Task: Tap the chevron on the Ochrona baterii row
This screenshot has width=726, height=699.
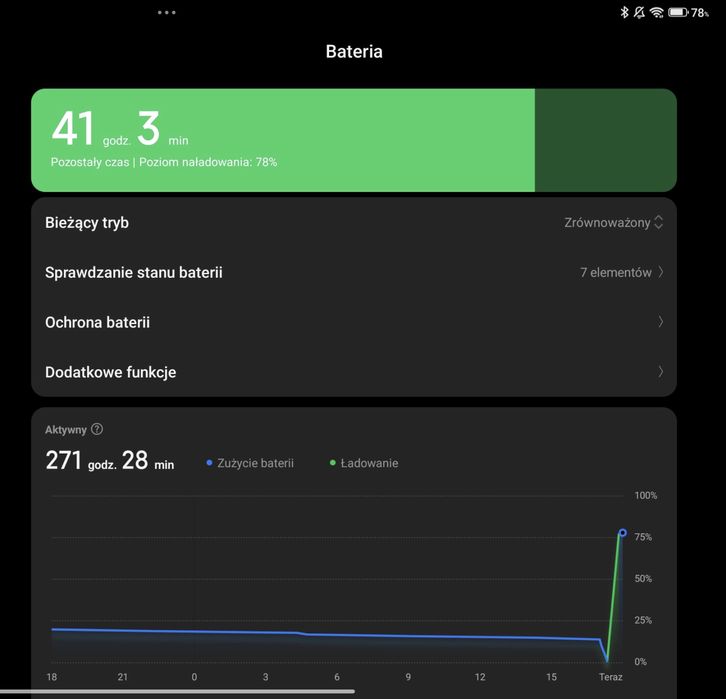Action: point(661,322)
